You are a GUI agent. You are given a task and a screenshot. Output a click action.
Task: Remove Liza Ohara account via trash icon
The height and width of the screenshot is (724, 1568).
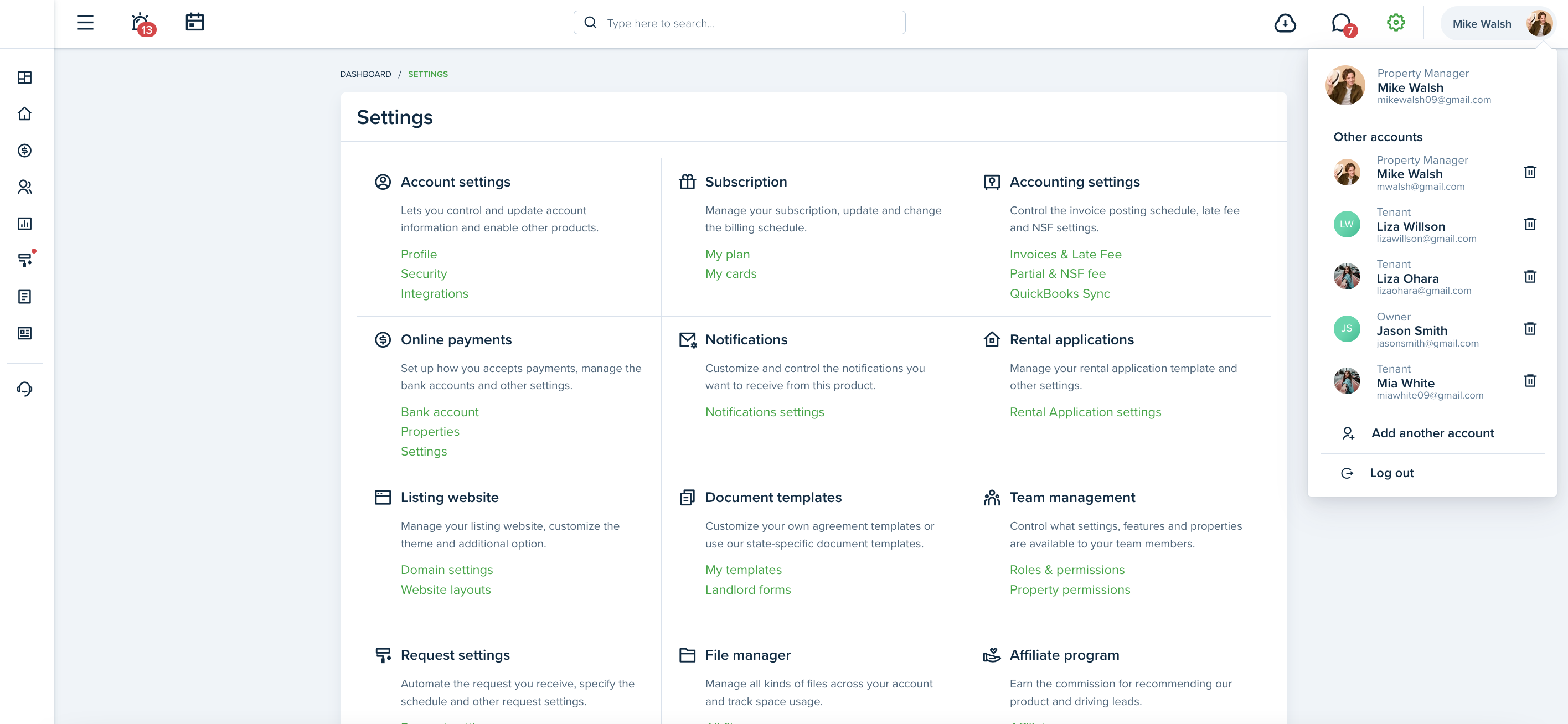pos(1531,277)
